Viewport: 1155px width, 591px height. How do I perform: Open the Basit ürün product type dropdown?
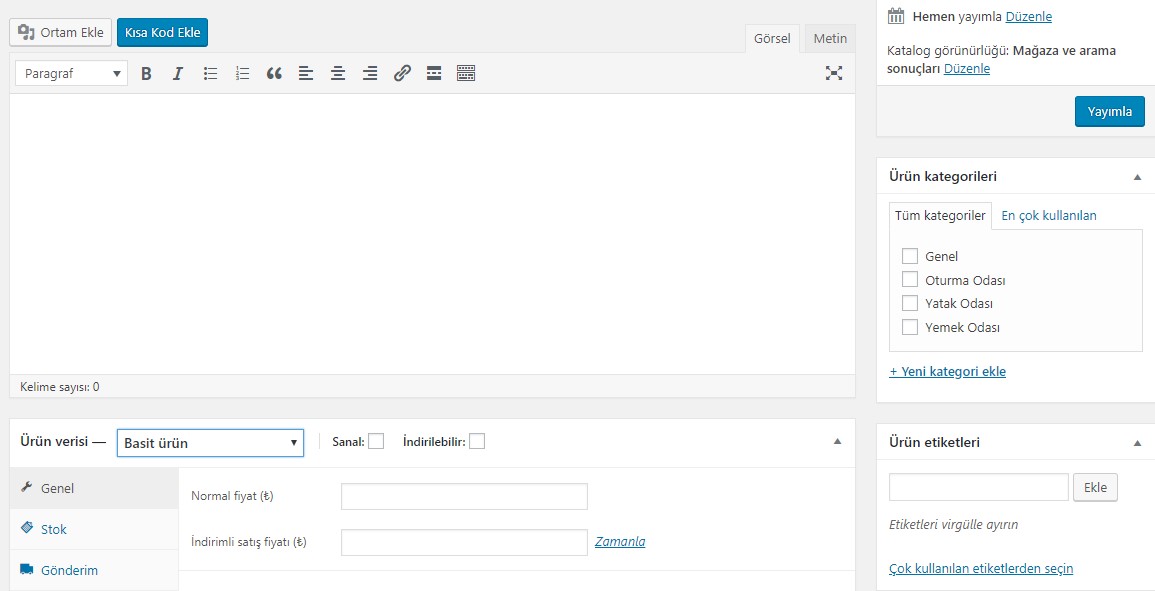pos(210,443)
